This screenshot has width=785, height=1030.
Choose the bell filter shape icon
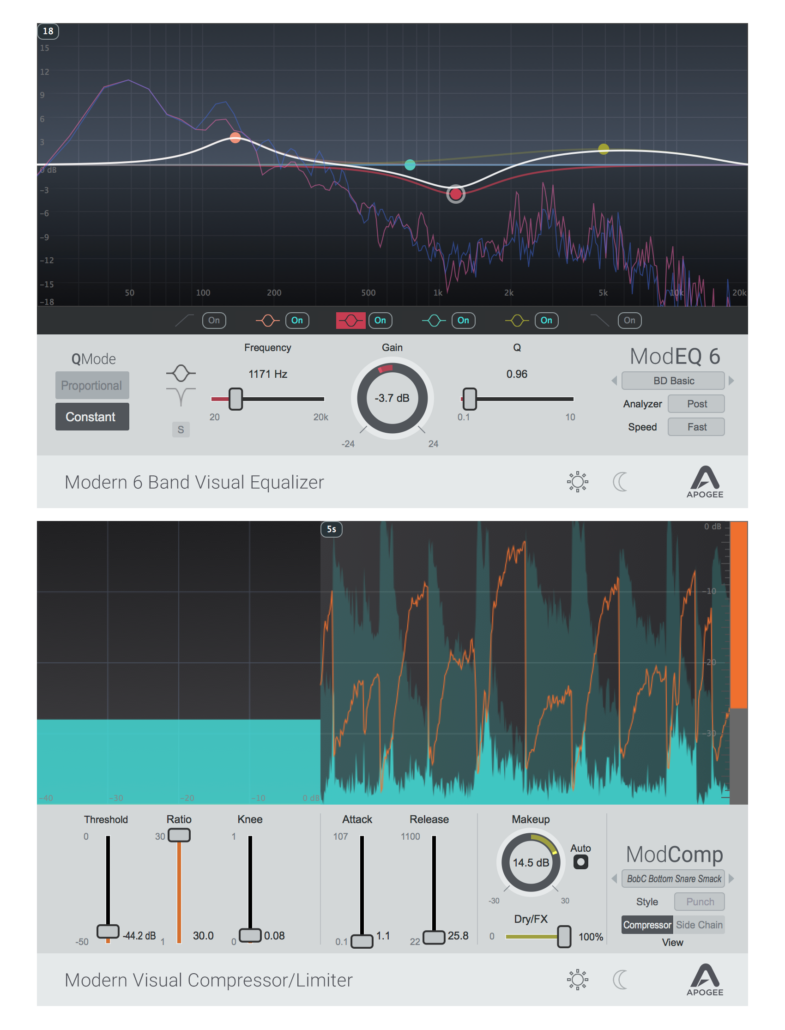click(x=181, y=374)
